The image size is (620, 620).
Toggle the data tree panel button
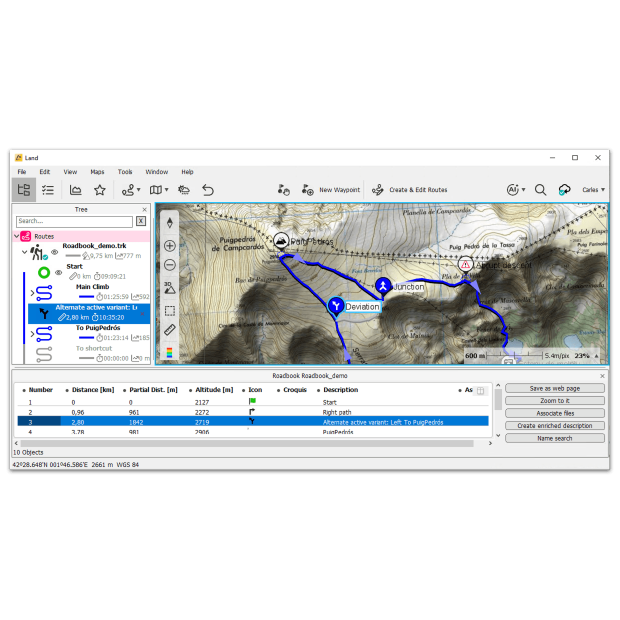click(24, 190)
